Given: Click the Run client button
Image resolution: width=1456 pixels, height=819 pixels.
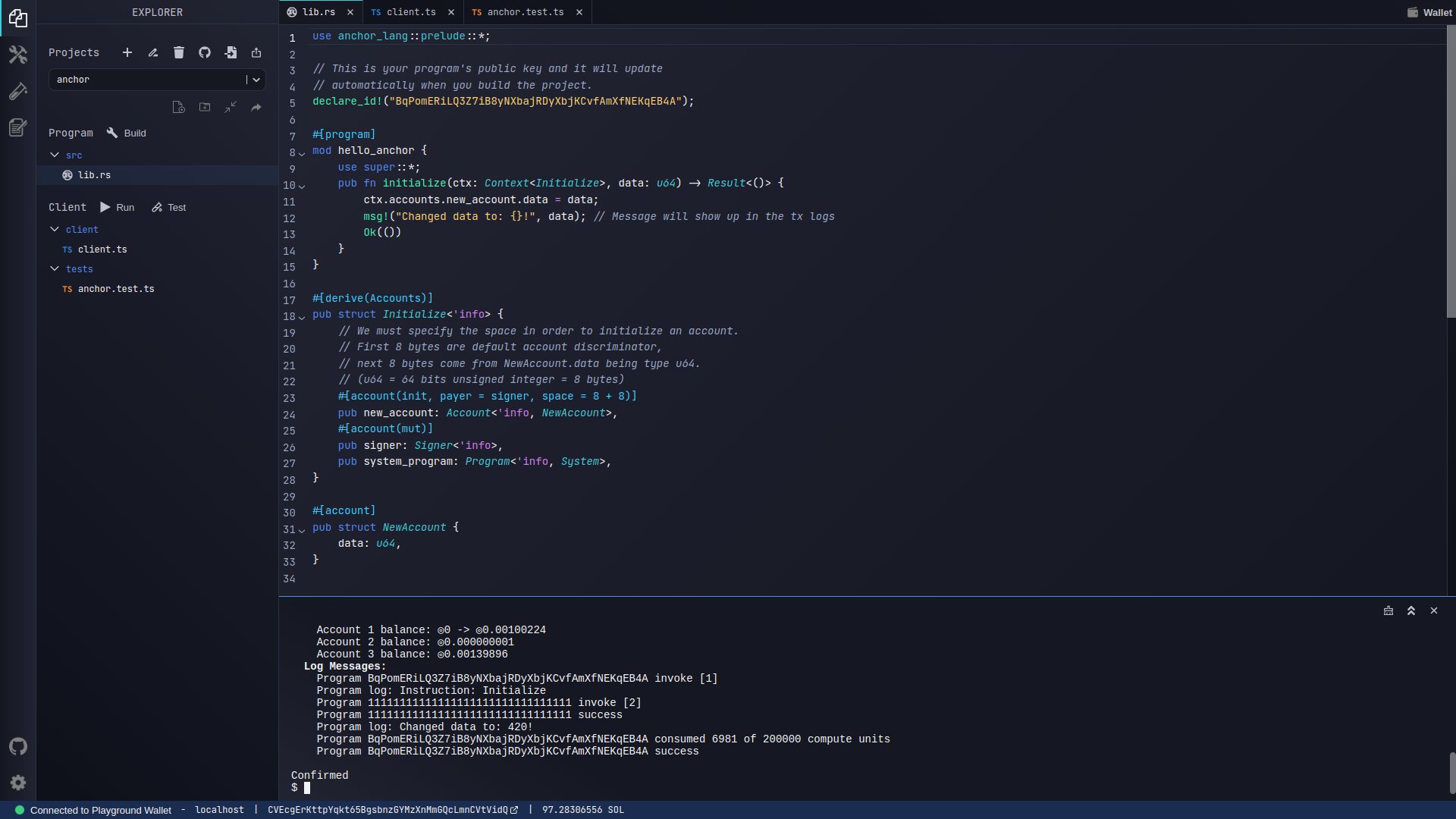Looking at the screenshot, I should [x=118, y=207].
